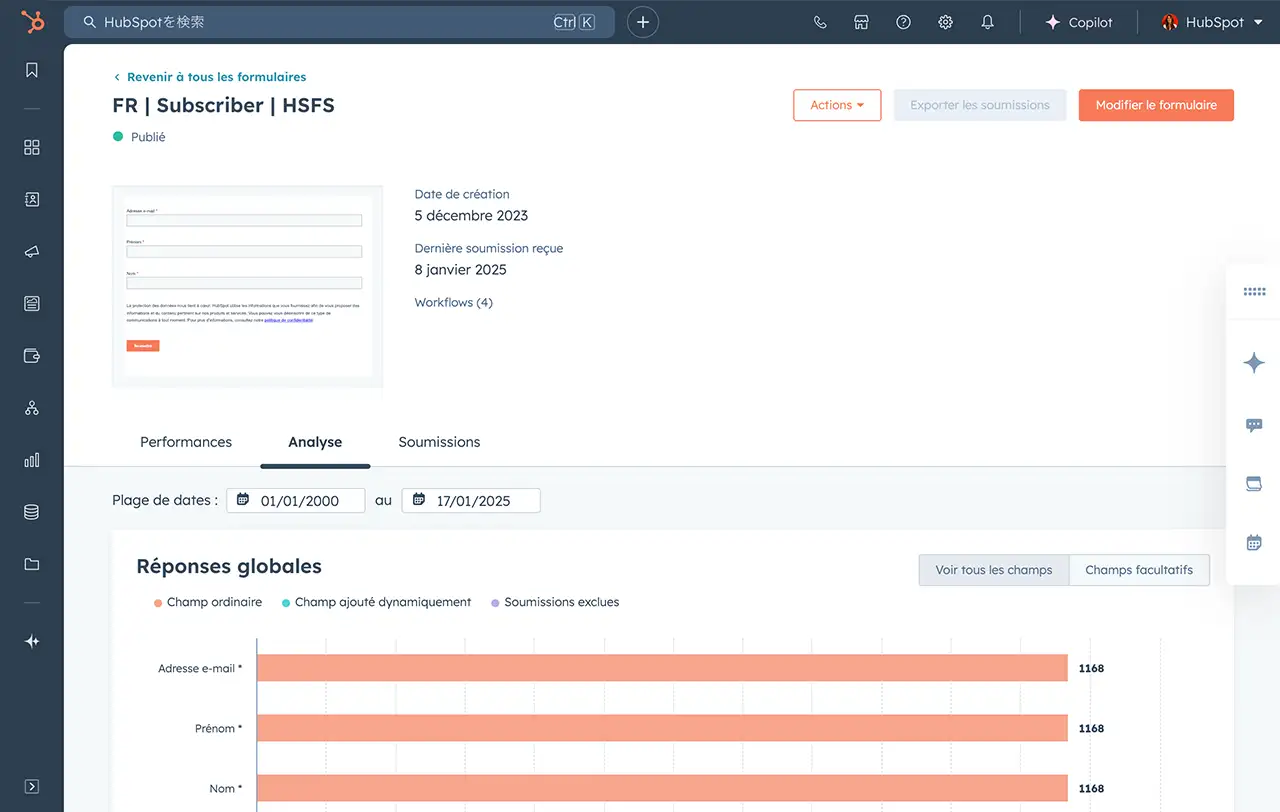Click Modifier le formulaire button

pyautogui.click(x=1156, y=105)
